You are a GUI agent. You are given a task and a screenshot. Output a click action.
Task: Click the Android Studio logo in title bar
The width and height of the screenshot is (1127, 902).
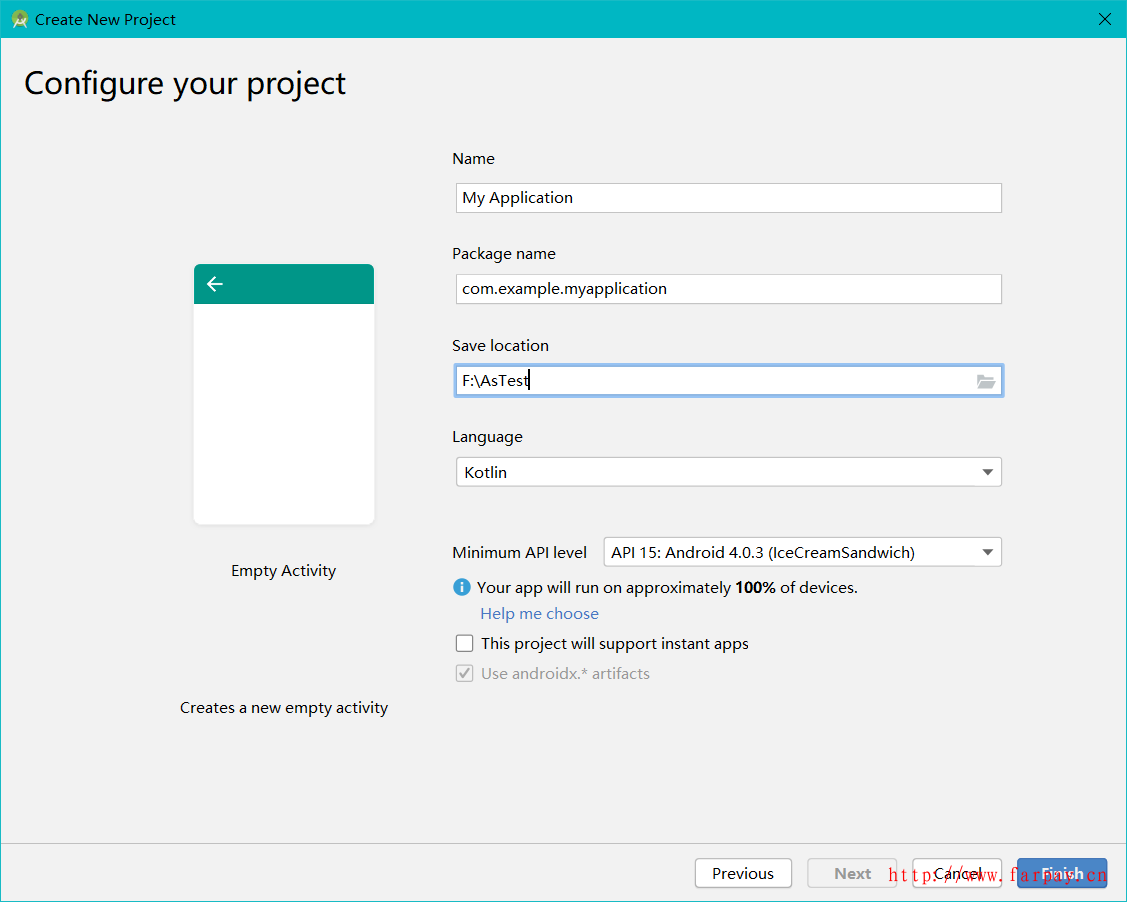click(19, 19)
